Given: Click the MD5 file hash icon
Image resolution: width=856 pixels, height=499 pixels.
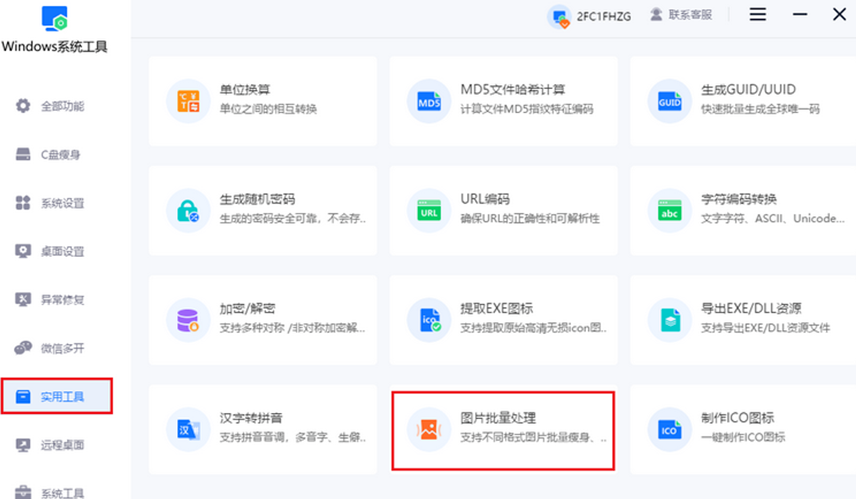Looking at the screenshot, I should point(429,101).
